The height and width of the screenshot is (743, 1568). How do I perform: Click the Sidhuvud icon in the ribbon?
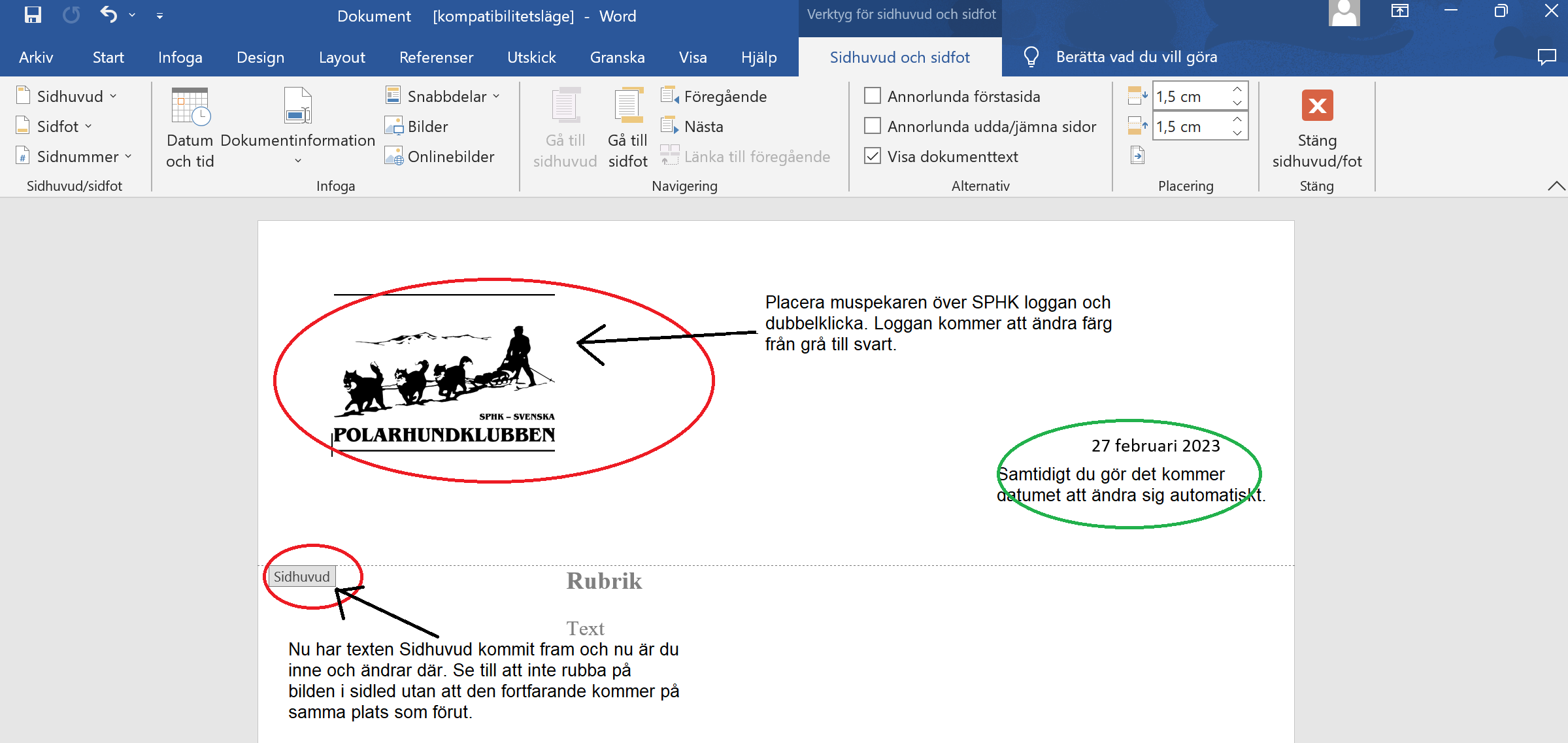pyautogui.click(x=23, y=95)
